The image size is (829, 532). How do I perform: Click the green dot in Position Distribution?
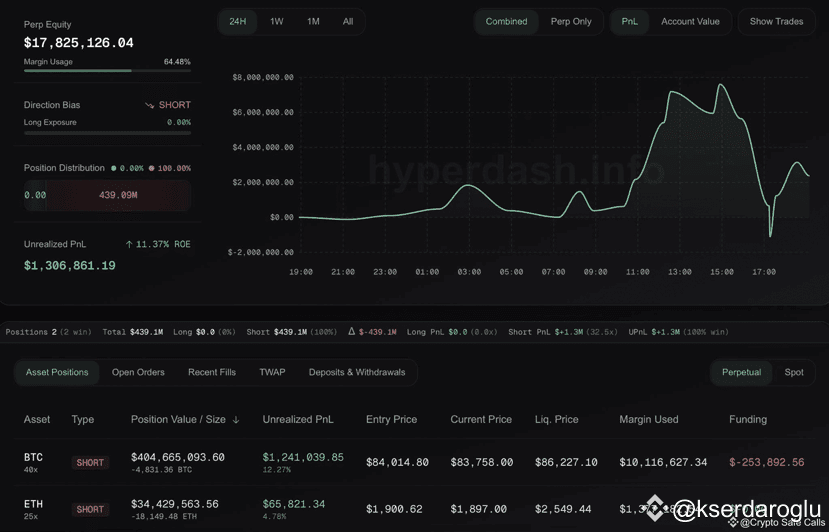(x=114, y=168)
